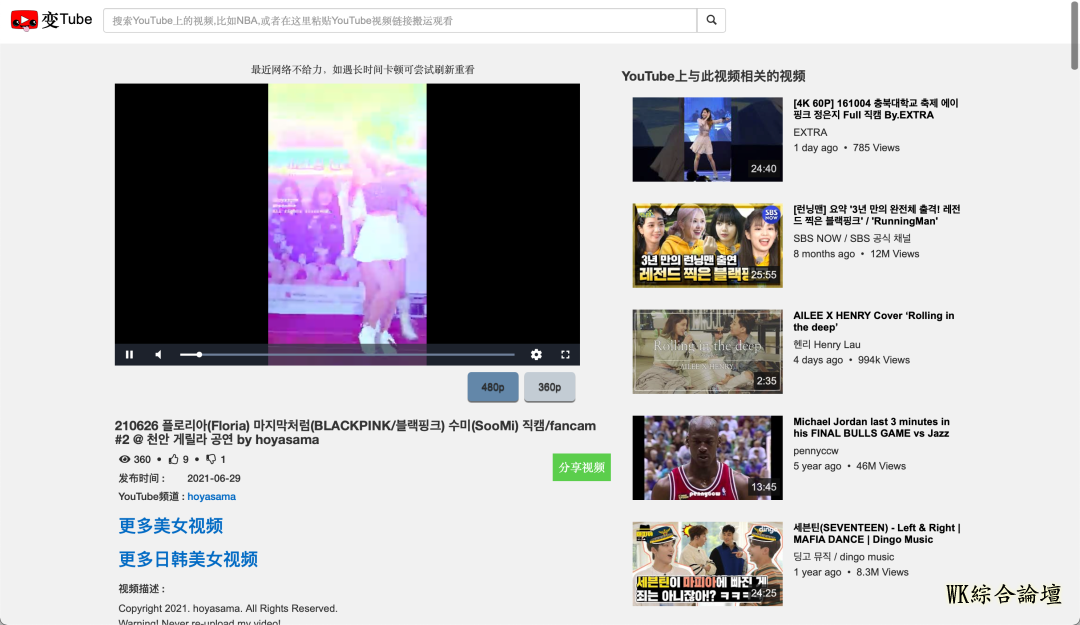
Task: Open the 更多日韩美女视频 link
Action: (x=188, y=559)
